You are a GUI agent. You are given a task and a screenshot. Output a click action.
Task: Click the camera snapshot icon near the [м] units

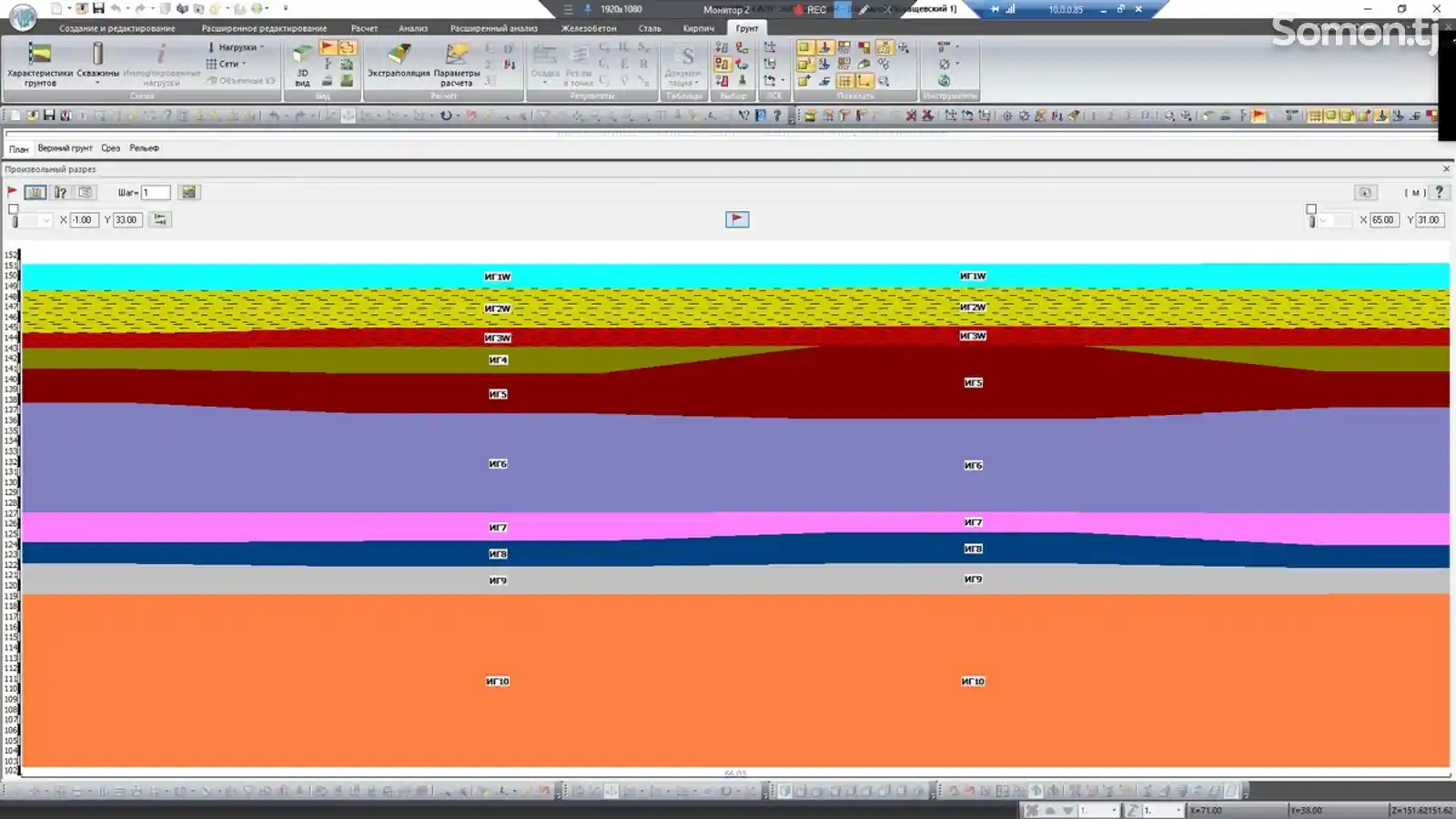click(1365, 192)
